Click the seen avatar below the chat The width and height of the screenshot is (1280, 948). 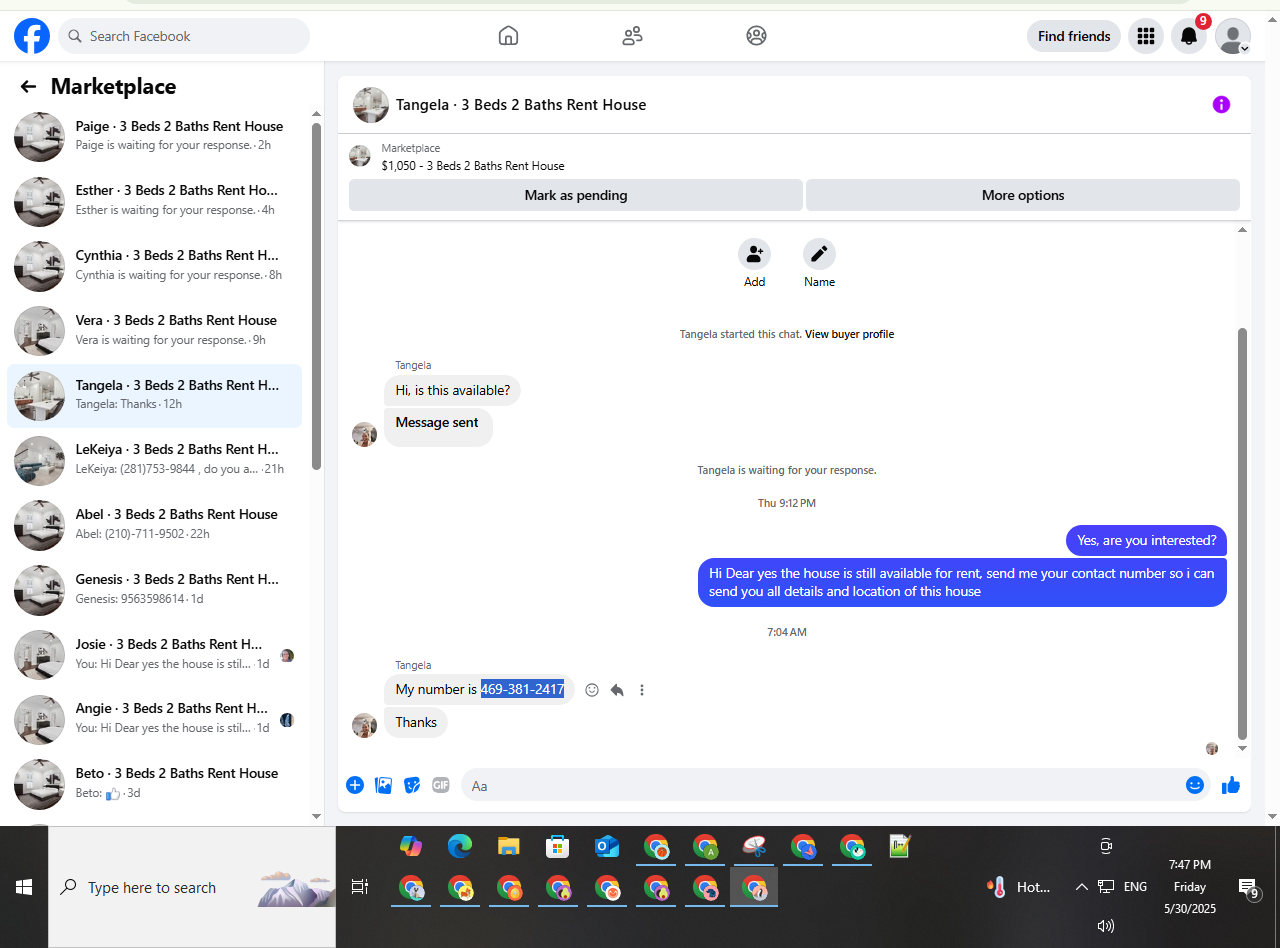[1212, 748]
